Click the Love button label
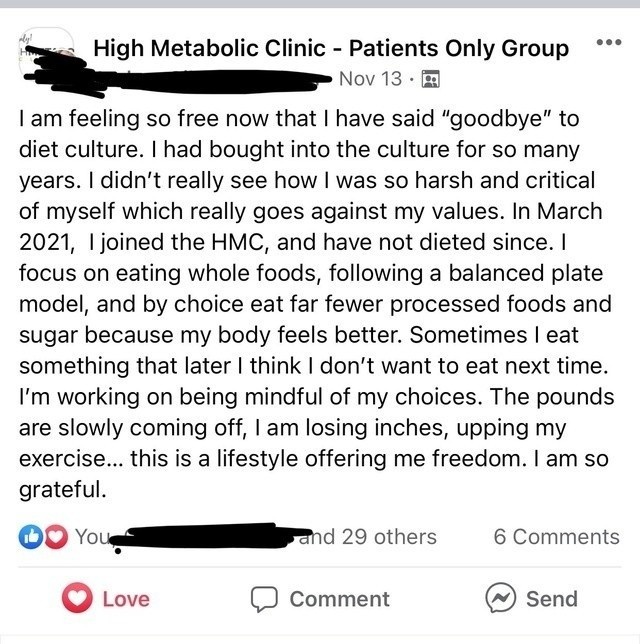 click(126, 599)
